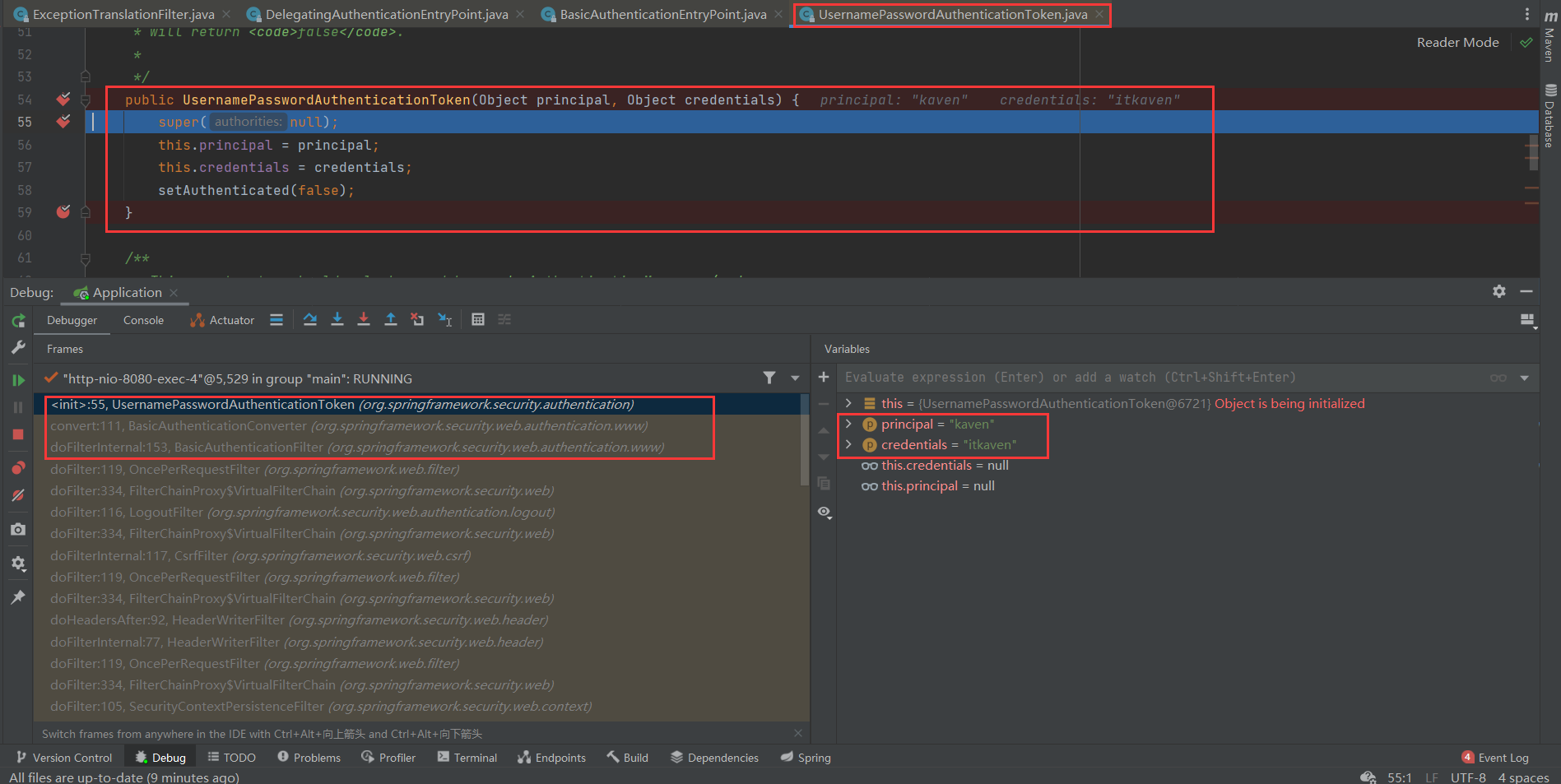Open the debug settings gear dropdown in left sidebar
This screenshot has width=1561, height=784.
click(x=18, y=564)
